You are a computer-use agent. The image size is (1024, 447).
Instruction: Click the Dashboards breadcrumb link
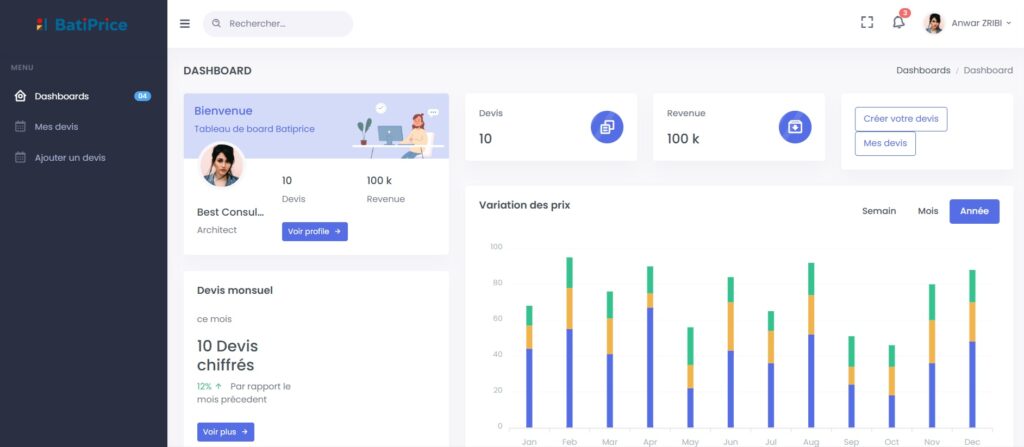point(922,71)
